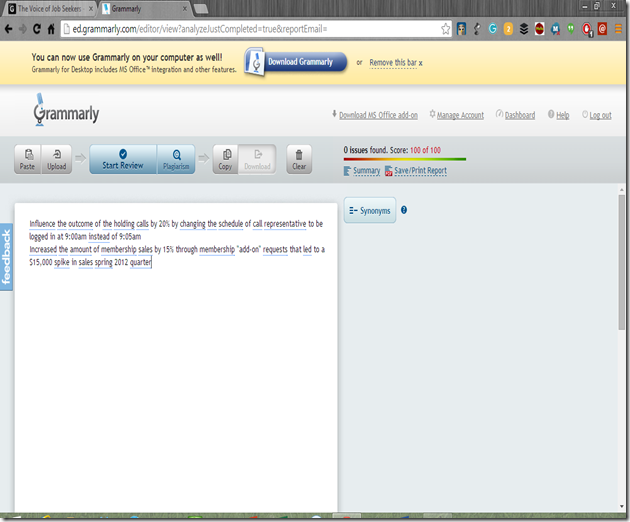Viewport: 630px width, 522px height.
Task: Start Review of the text
Action: 123,160
